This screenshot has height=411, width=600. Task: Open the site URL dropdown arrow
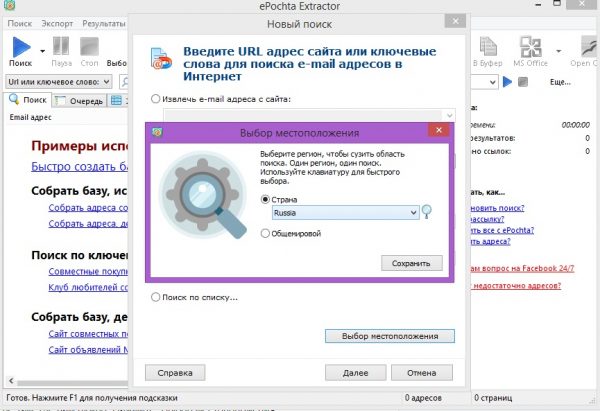point(450,115)
